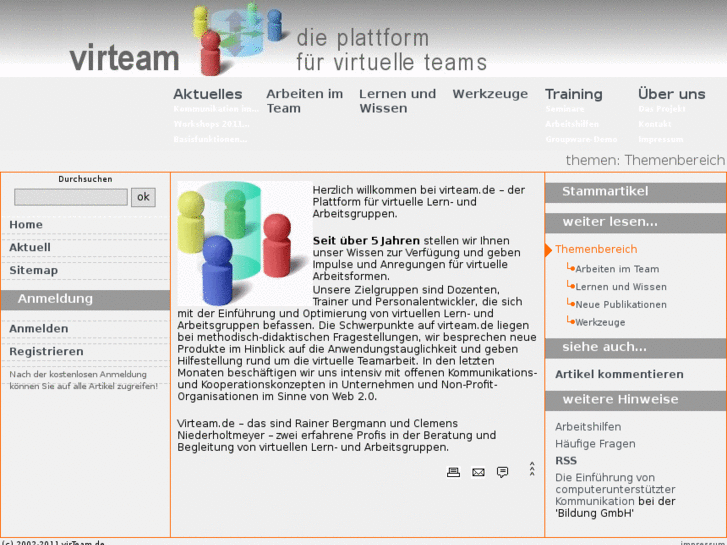Click the comment speech bubble icon

(x=502, y=472)
